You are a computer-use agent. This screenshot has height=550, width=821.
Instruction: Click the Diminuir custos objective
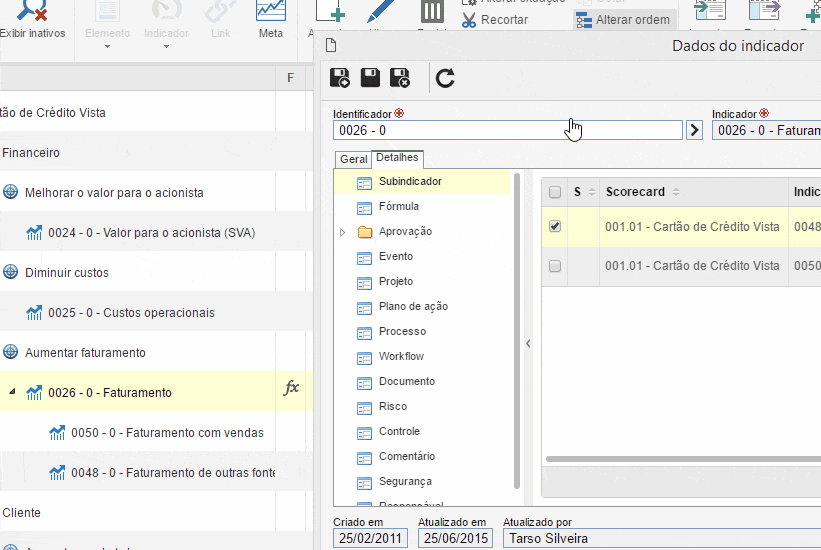click(67, 273)
